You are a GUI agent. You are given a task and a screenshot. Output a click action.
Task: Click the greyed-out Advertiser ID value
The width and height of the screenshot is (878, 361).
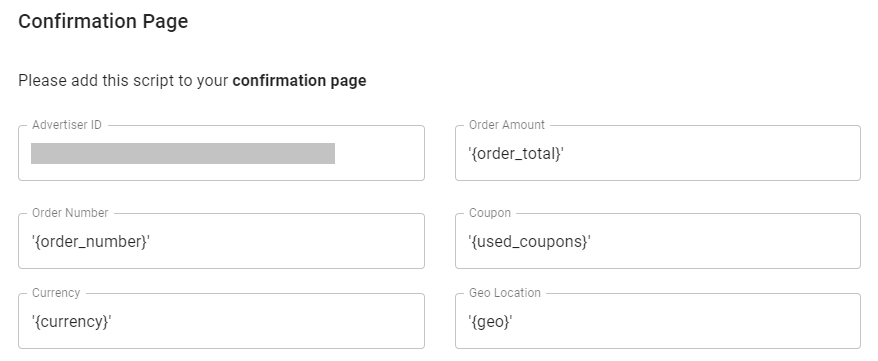183,153
